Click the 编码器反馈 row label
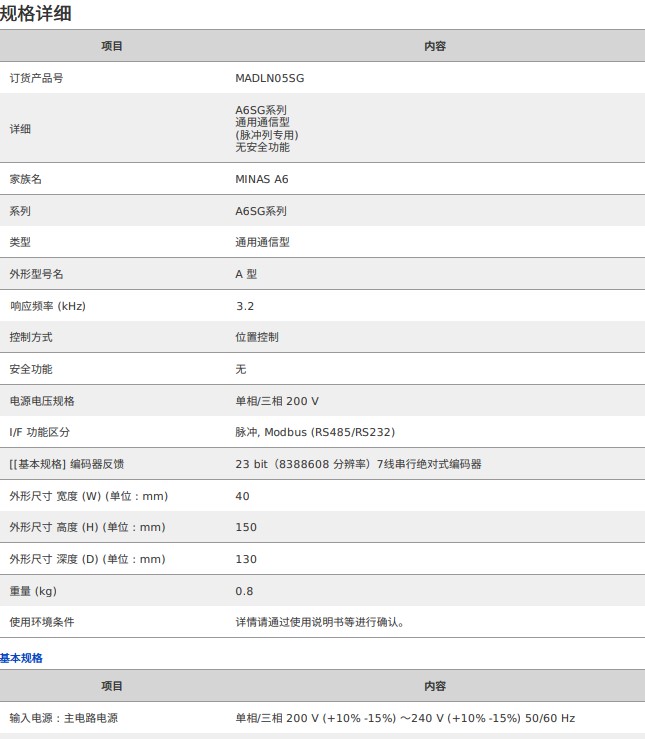 tap(66, 464)
